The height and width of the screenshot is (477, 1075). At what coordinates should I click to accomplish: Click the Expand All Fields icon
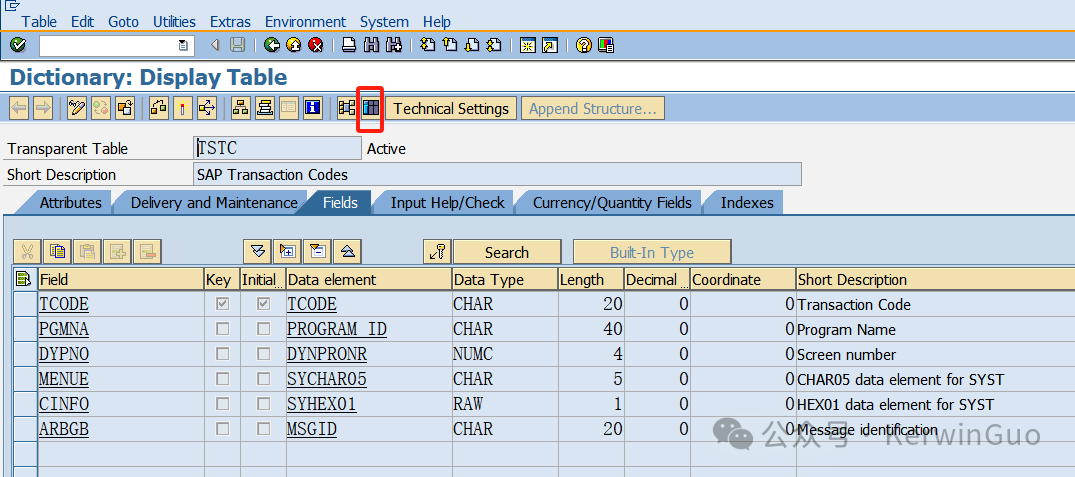(x=258, y=252)
